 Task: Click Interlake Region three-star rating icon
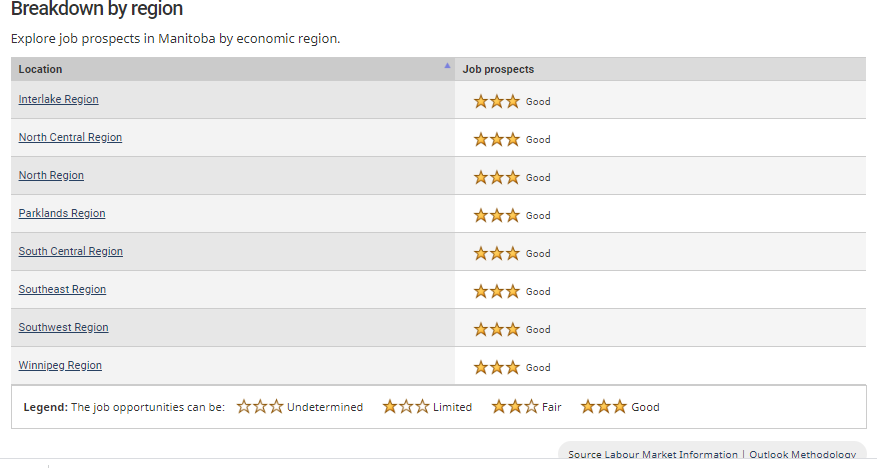coord(497,102)
